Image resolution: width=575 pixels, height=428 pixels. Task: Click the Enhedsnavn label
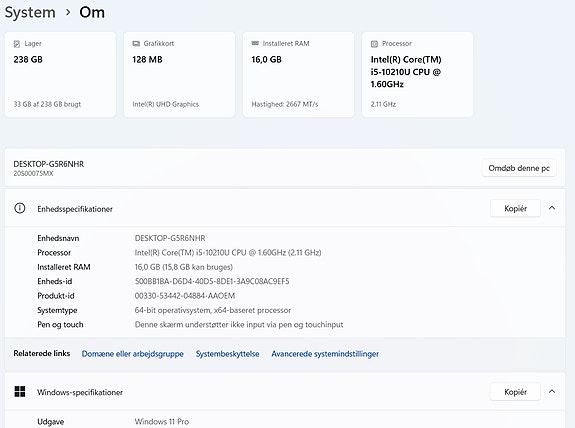58,238
